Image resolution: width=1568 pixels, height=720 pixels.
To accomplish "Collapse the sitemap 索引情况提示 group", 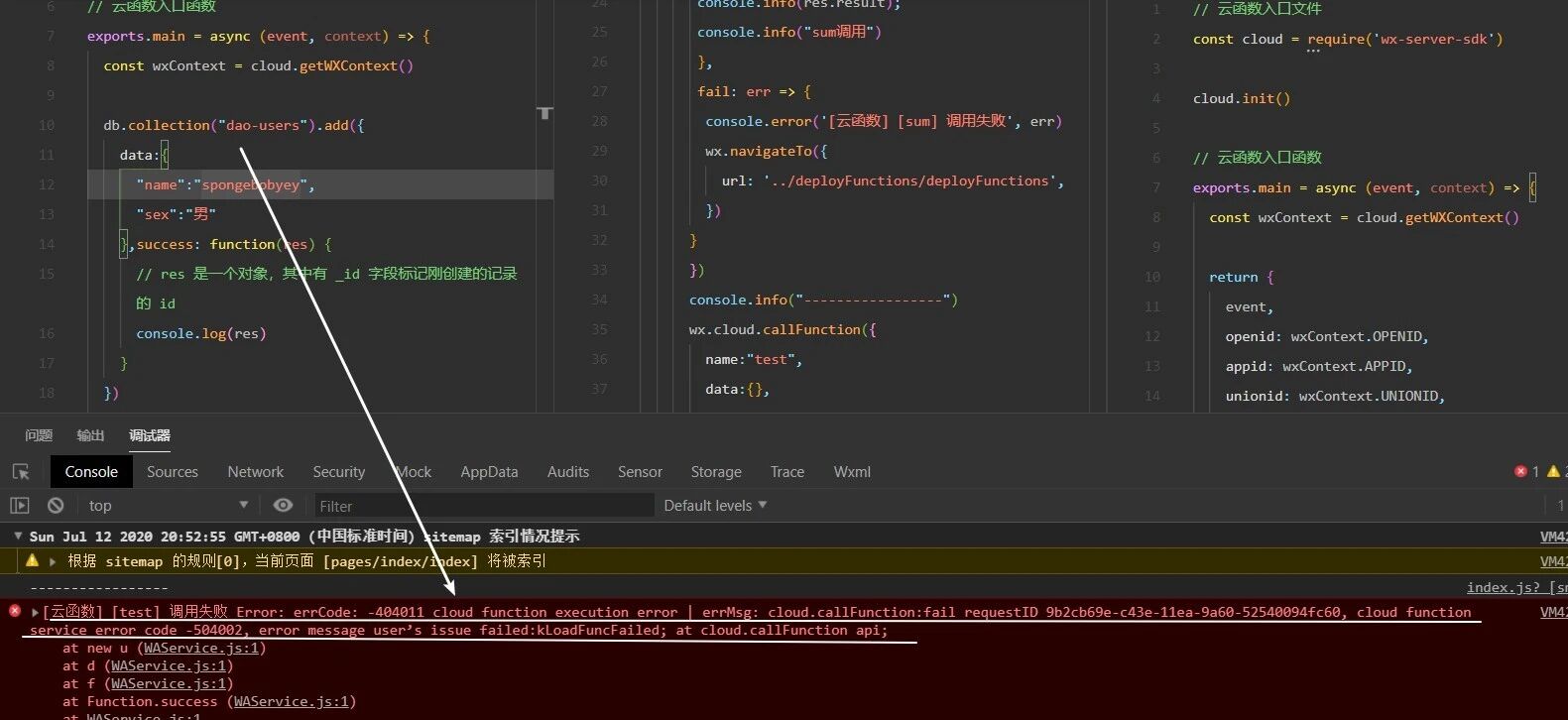I will [17, 537].
